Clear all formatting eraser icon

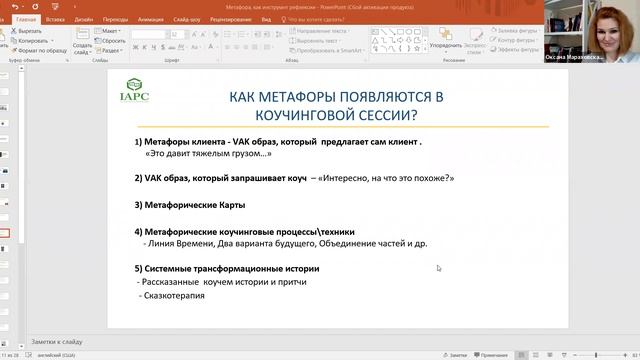[216, 35]
